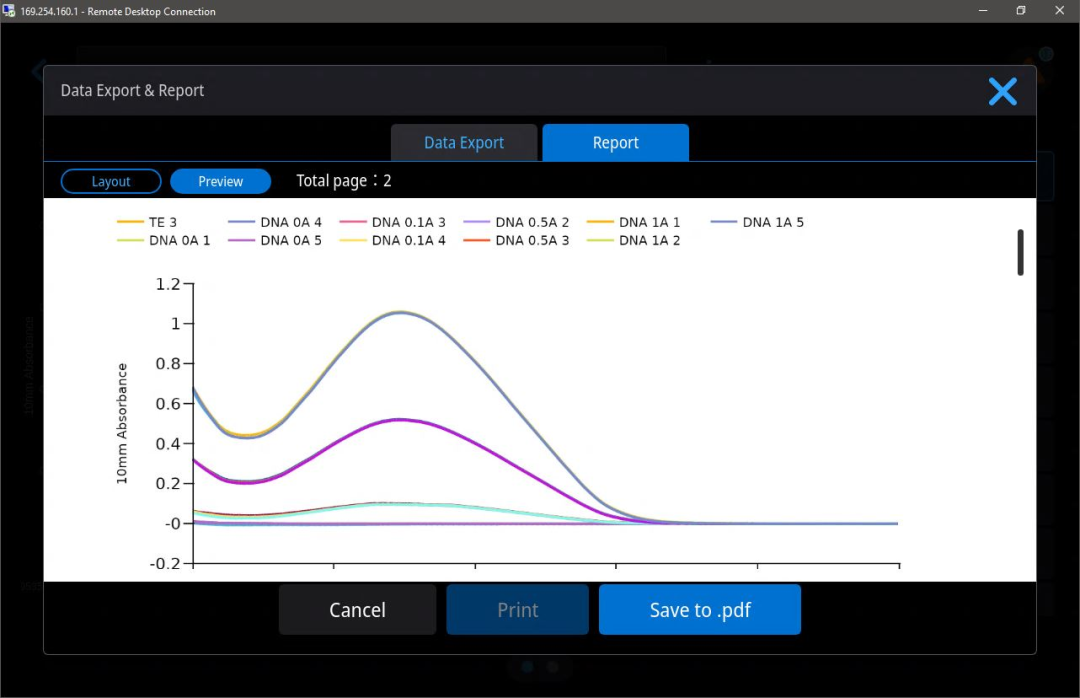The height and width of the screenshot is (698, 1080).
Task: Click the Data Export & Report title
Action: (132, 90)
